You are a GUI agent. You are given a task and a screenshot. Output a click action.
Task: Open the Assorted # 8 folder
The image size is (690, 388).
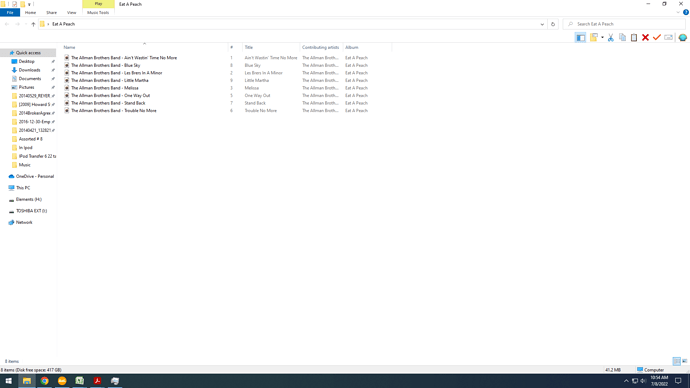point(30,139)
